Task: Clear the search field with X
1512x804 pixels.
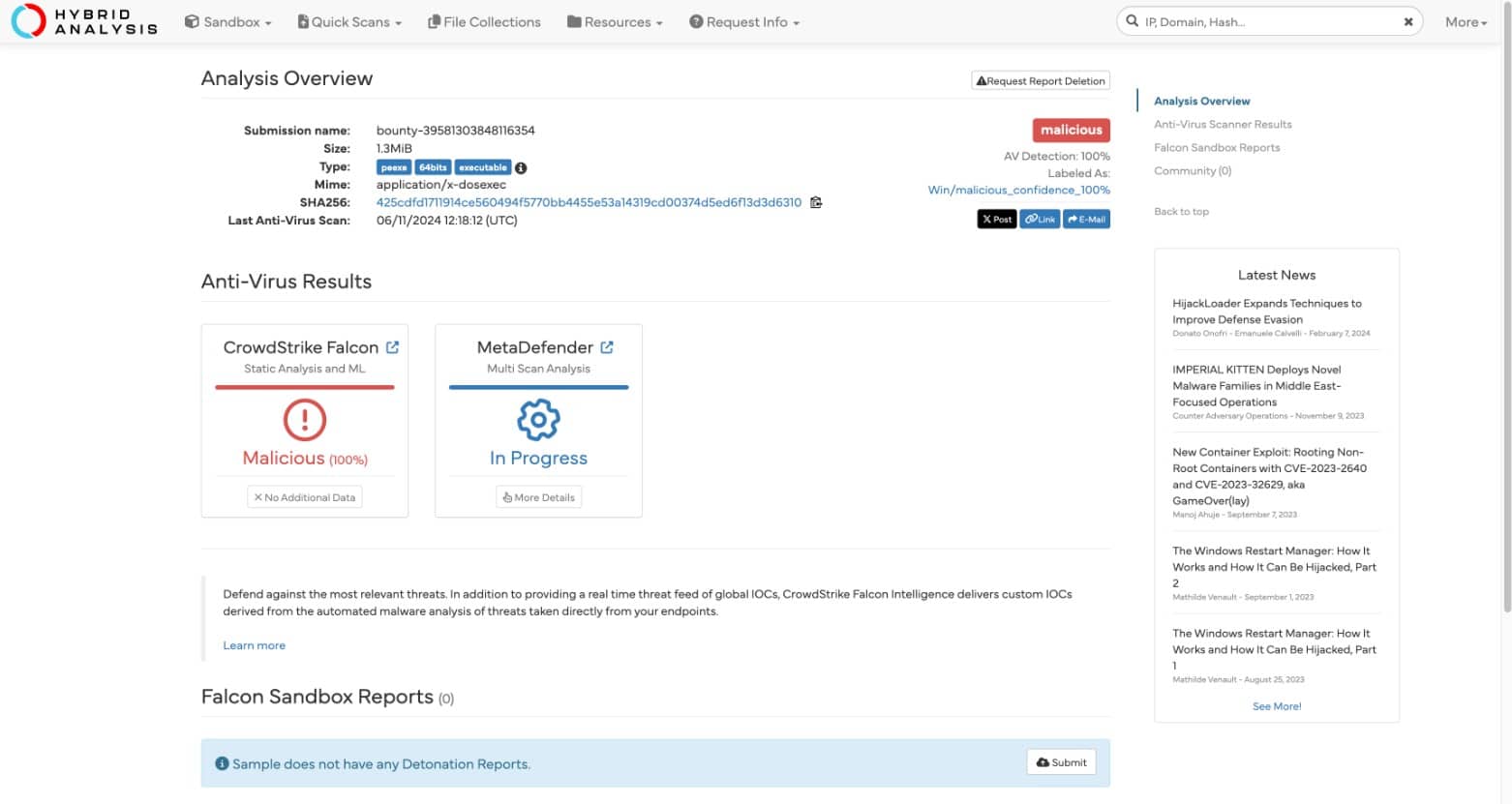Action: coord(1408,21)
